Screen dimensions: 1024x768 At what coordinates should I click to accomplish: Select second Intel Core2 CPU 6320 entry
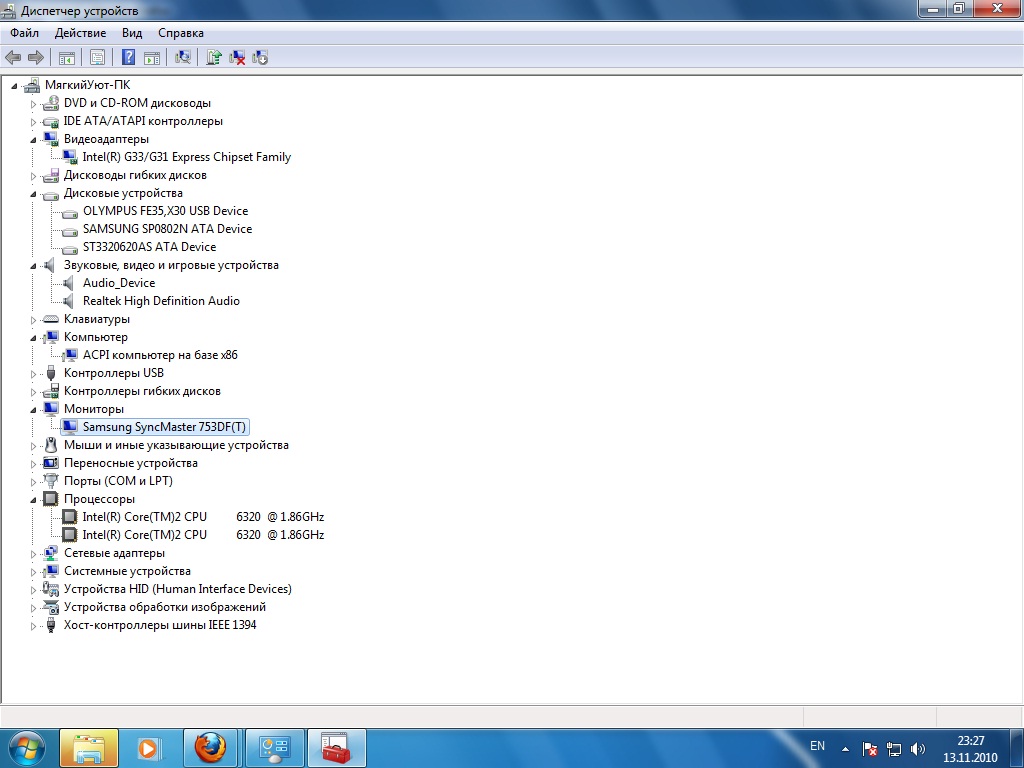[x=203, y=535]
